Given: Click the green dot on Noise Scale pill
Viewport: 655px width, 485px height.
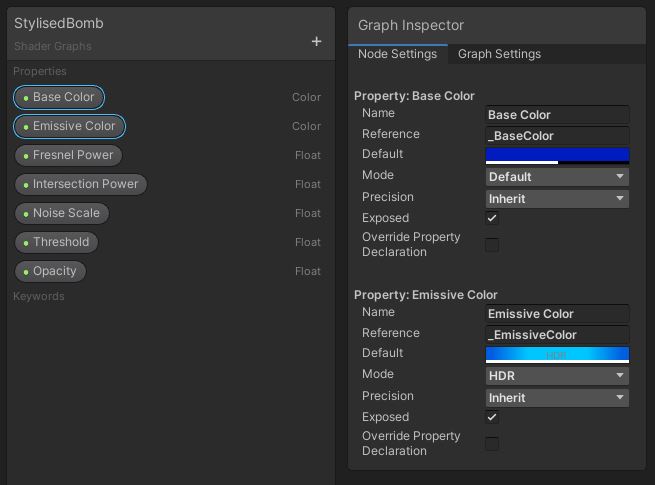Looking at the screenshot, I should pyautogui.click(x=26, y=214).
